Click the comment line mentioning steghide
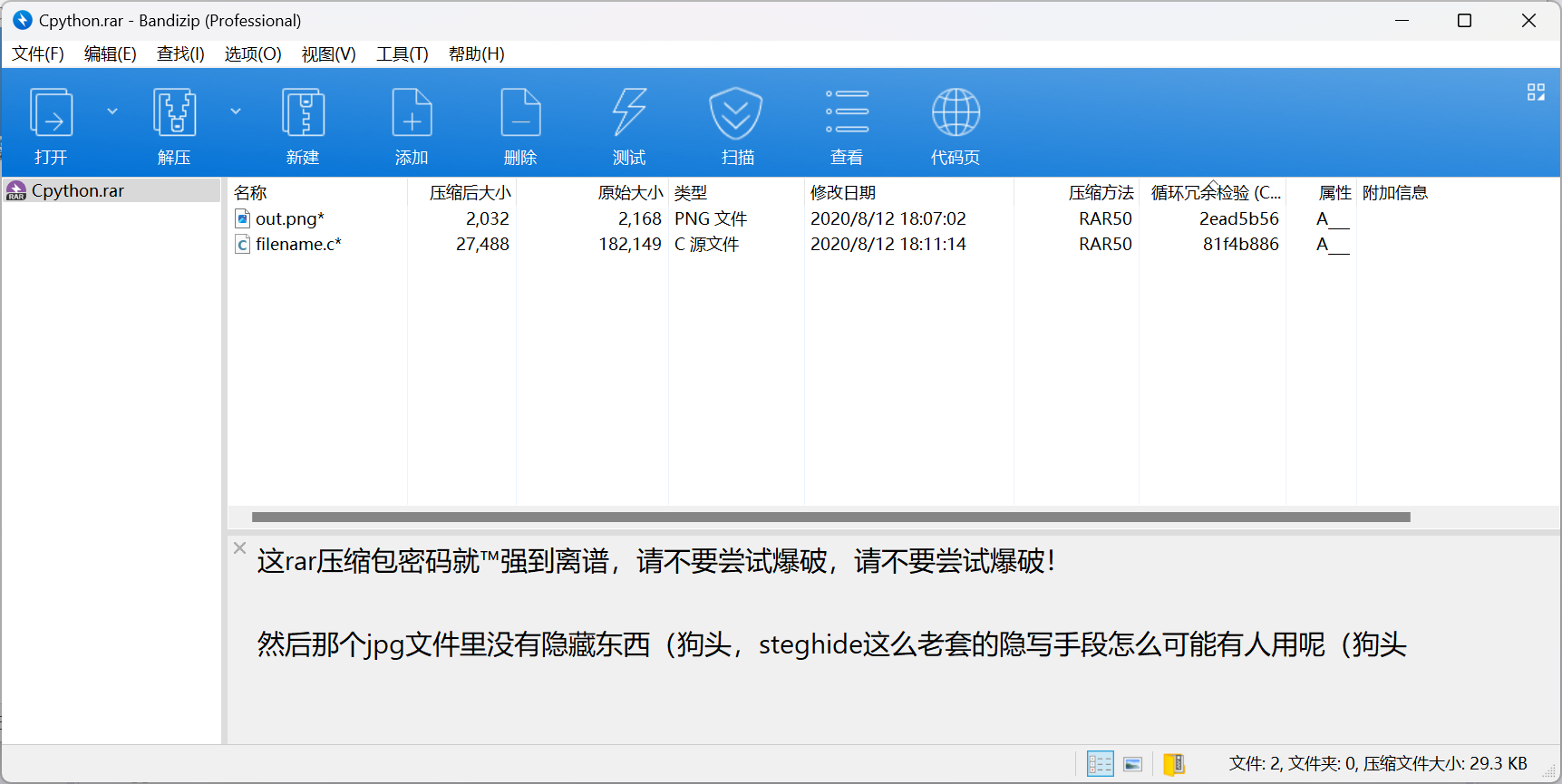The image size is (1562, 784). (831, 644)
